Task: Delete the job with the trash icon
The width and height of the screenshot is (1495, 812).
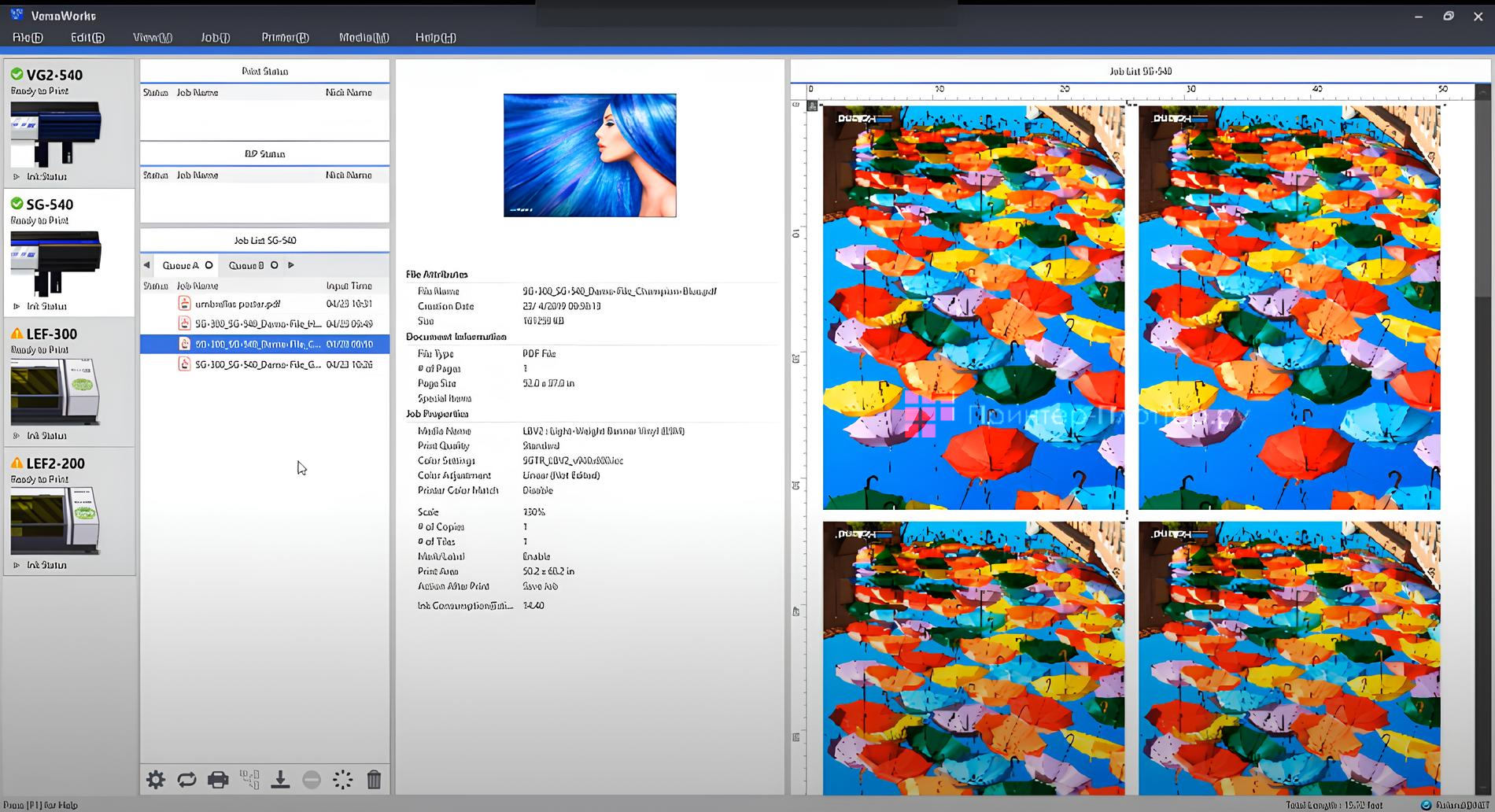Action: tap(374, 780)
